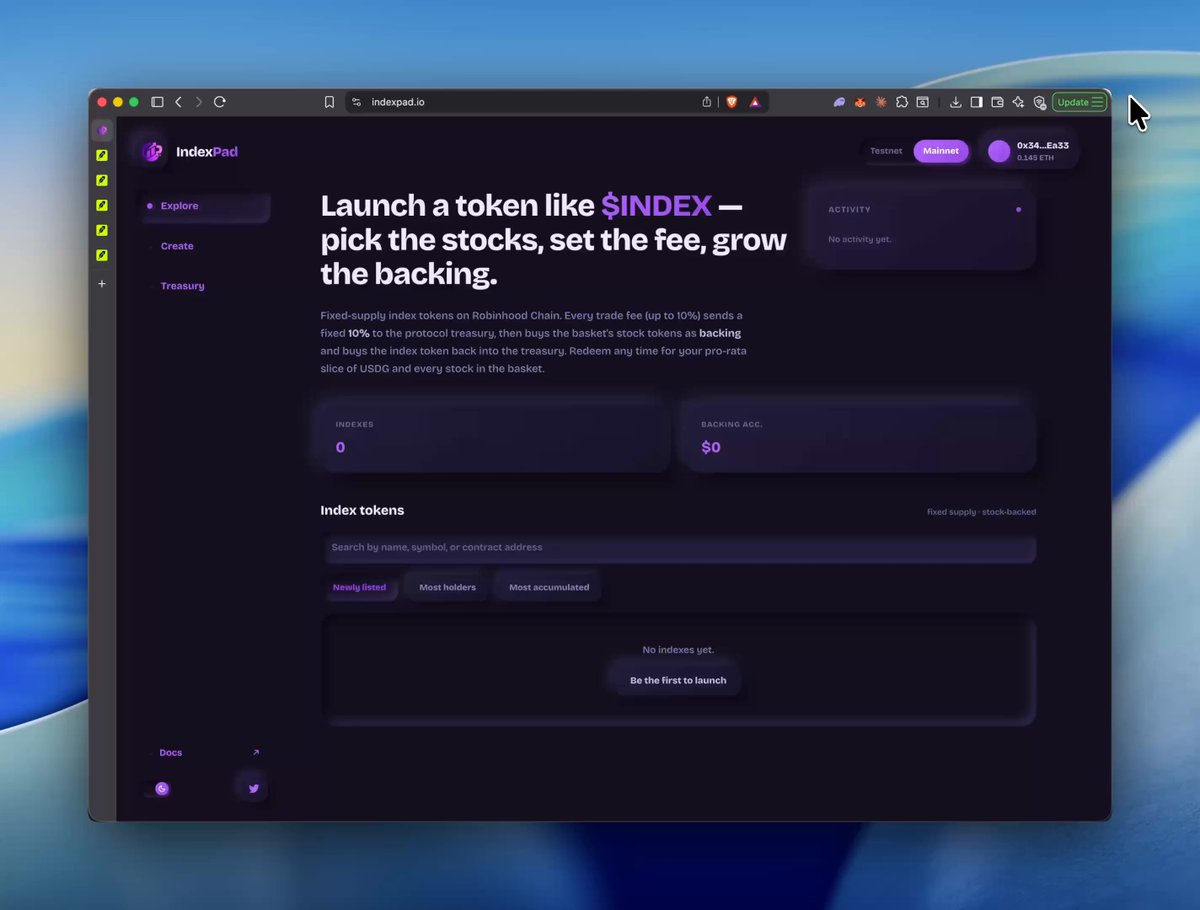This screenshot has height=910, width=1200.
Task: Click the extension icon right of the puzzle piece
Action: click(x=923, y=102)
